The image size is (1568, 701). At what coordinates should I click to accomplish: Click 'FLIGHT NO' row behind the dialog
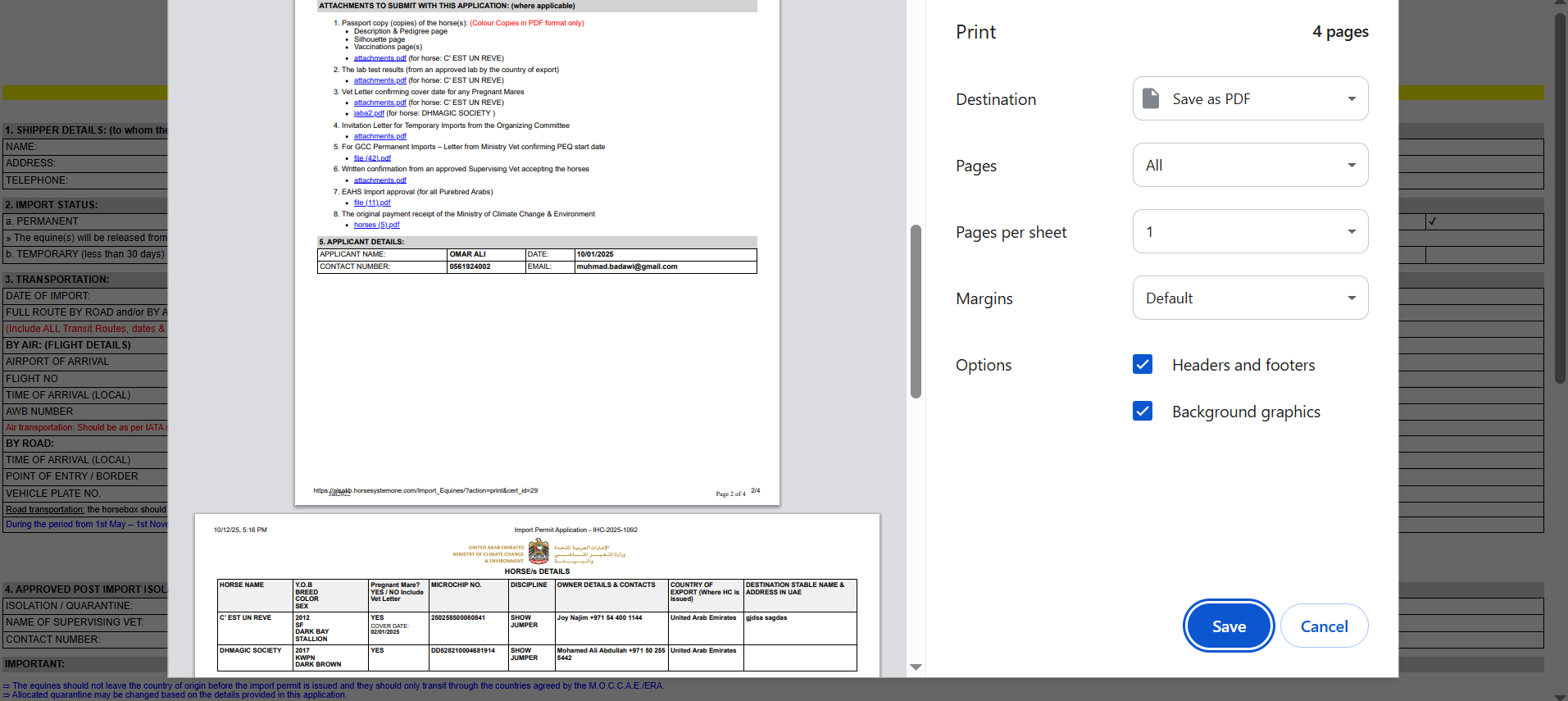coord(85,379)
